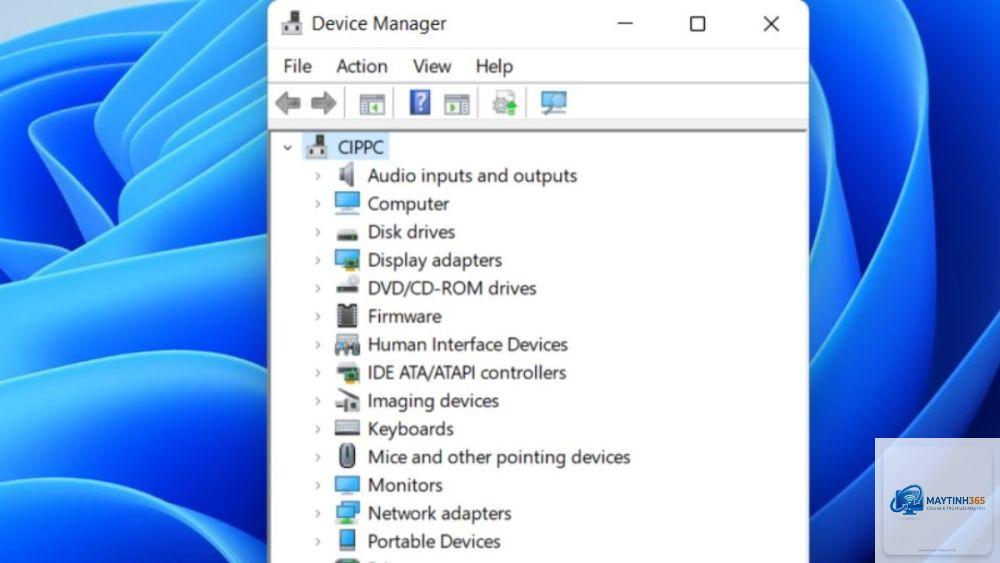Click the Computer category monitor icon
The width and height of the screenshot is (1000, 563).
click(x=347, y=203)
